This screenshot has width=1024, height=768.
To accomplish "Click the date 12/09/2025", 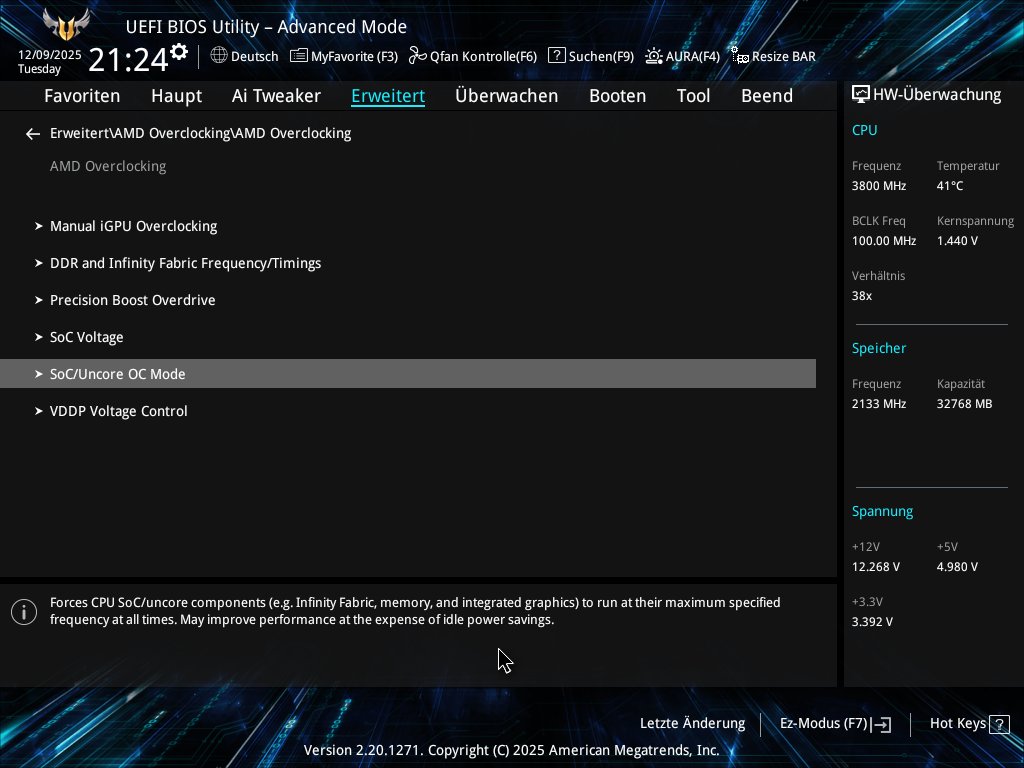I will coord(50,55).
